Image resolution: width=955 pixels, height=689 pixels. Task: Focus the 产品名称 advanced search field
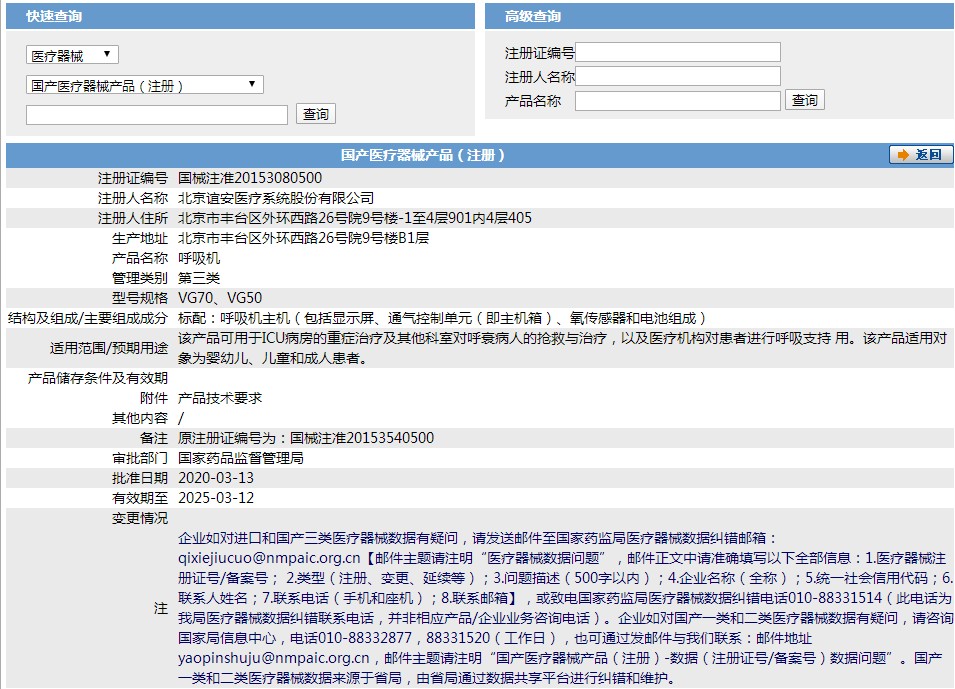pos(677,101)
